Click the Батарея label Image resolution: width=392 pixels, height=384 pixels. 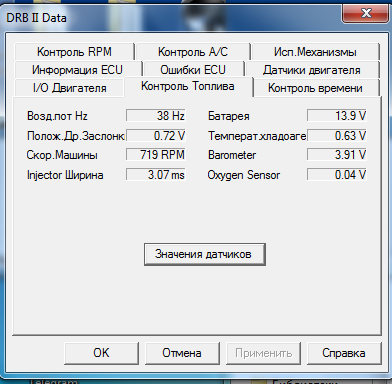[x=229, y=116]
